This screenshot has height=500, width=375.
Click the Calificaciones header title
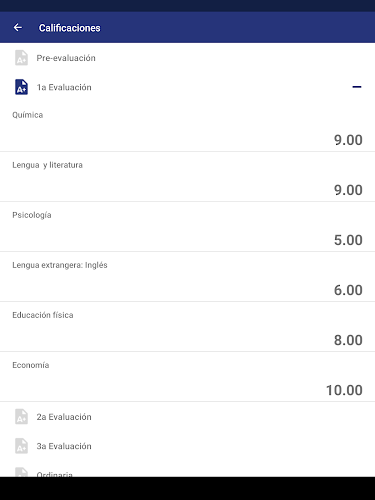[69, 28]
